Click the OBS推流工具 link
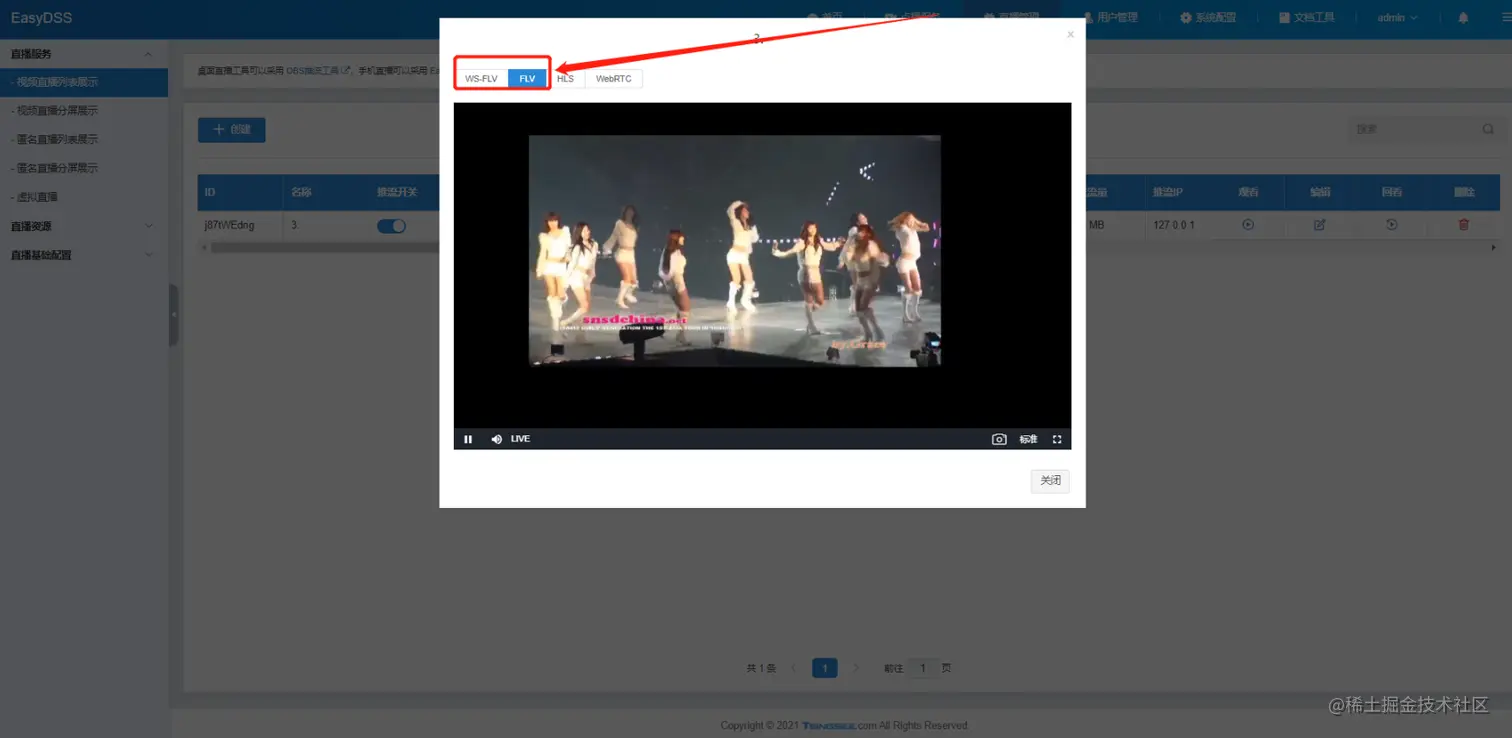Image resolution: width=1512 pixels, height=738 pixels. pyautogui.click(x=318, y=71)
